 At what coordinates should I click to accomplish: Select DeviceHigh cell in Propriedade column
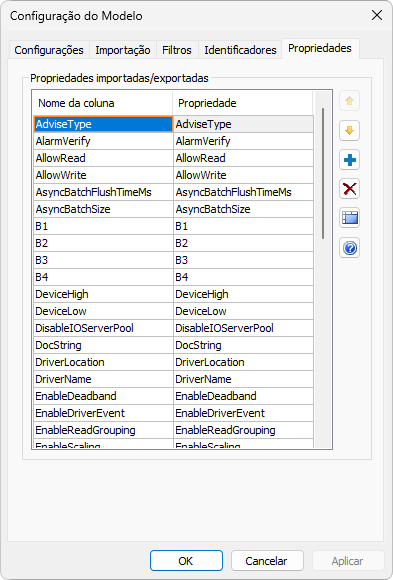click(243, 294)
